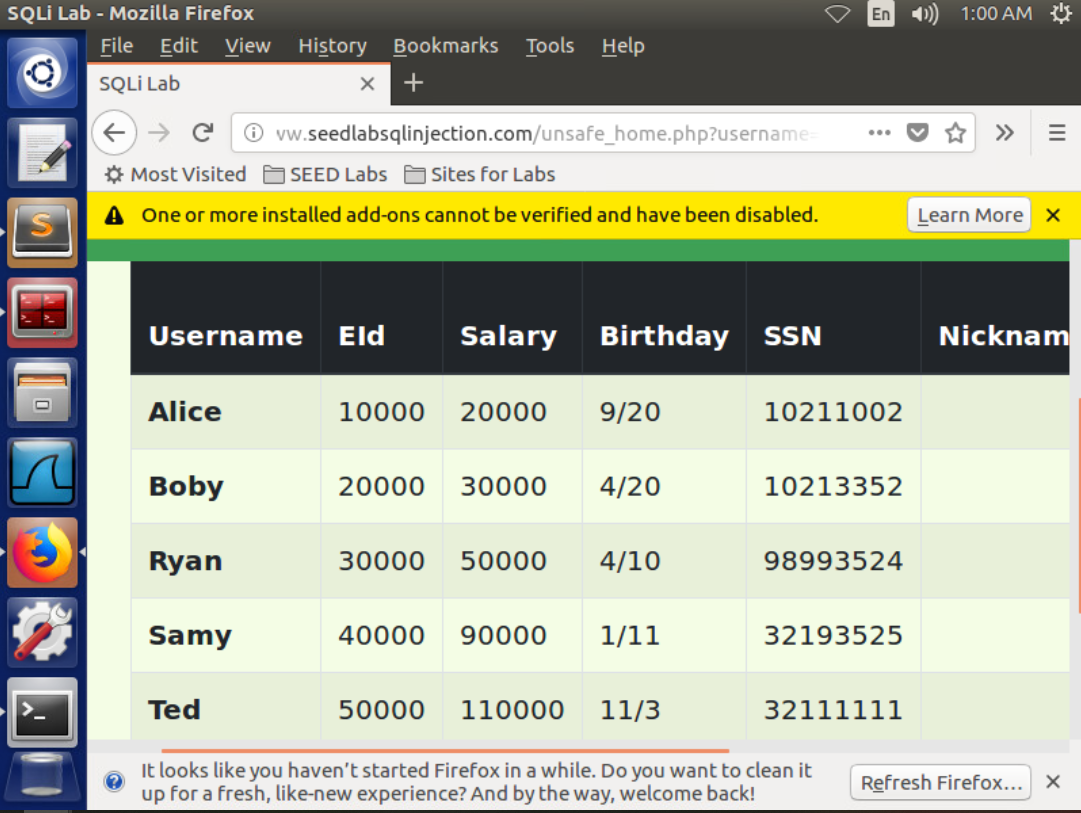Open the History menu
The height and width of the screenshot is (813, 1081).
(x=332, y=46)
